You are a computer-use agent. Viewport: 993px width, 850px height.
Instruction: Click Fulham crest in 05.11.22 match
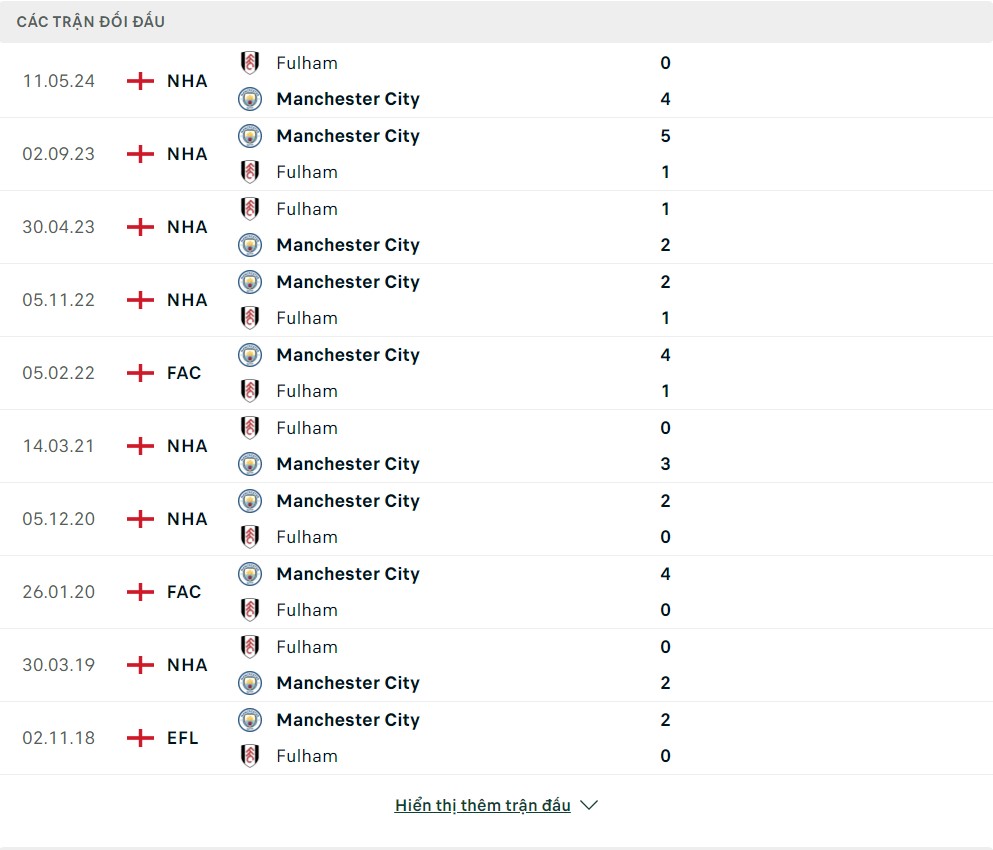(x=250, y=318)
